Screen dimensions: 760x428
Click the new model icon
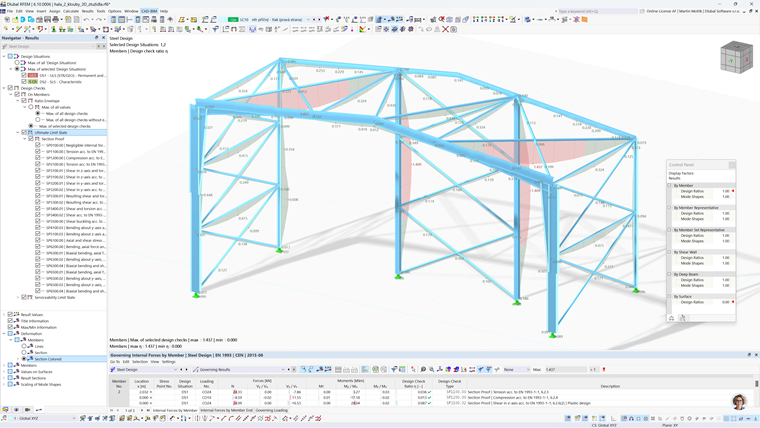pyautogui.click(x=7, y=19)
